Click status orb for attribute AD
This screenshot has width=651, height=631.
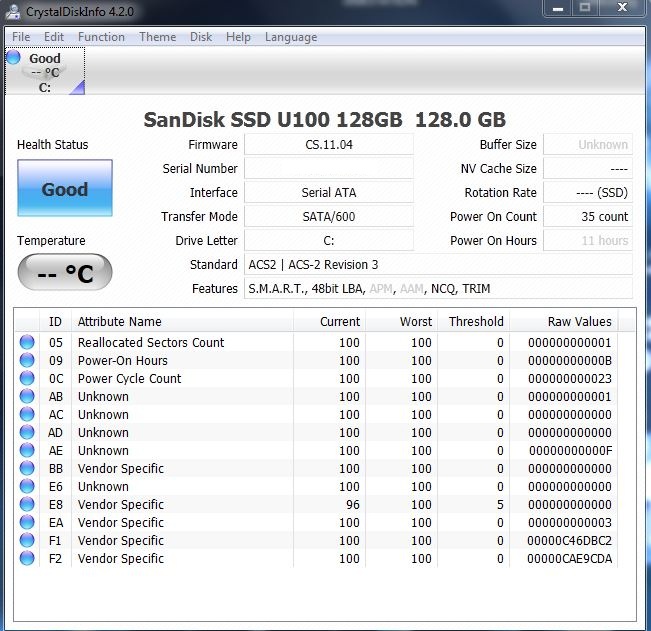pos(27,432)
